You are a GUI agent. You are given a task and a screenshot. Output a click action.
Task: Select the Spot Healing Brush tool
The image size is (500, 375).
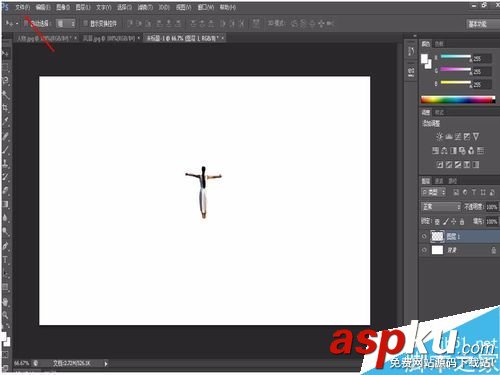pos(5,136)
